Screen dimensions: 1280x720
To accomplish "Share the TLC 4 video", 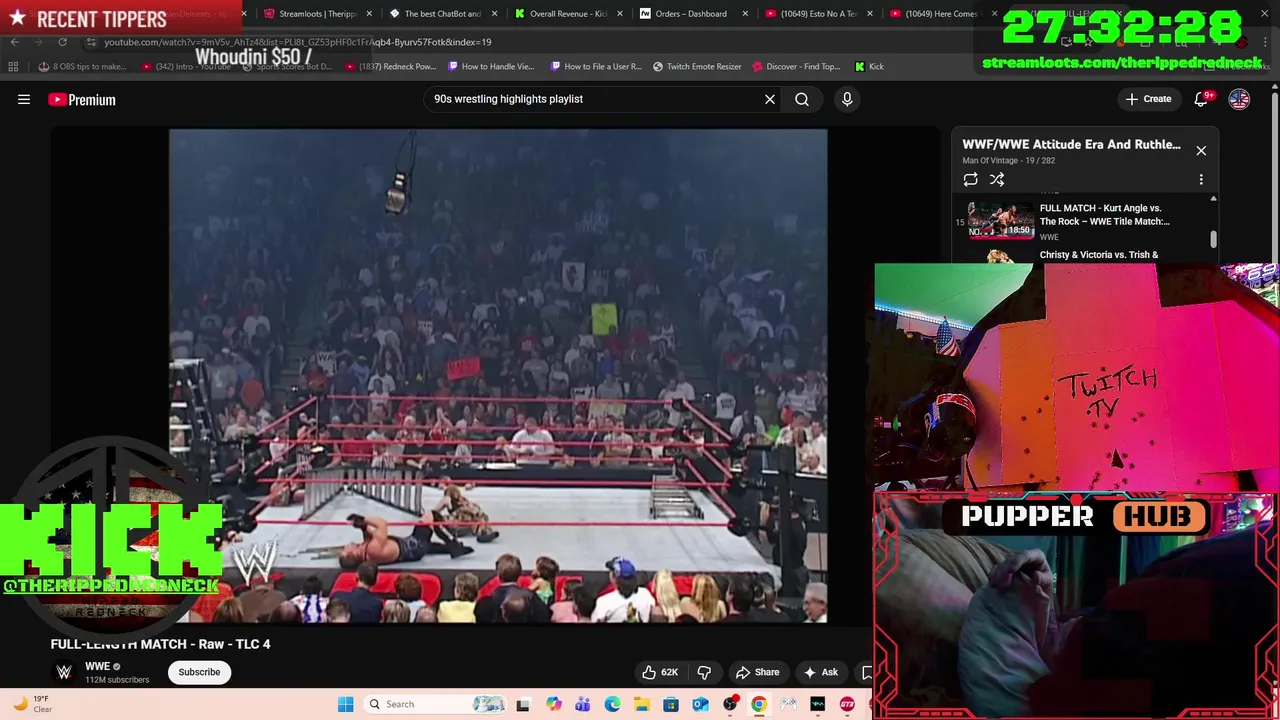I will coord(757,672).
